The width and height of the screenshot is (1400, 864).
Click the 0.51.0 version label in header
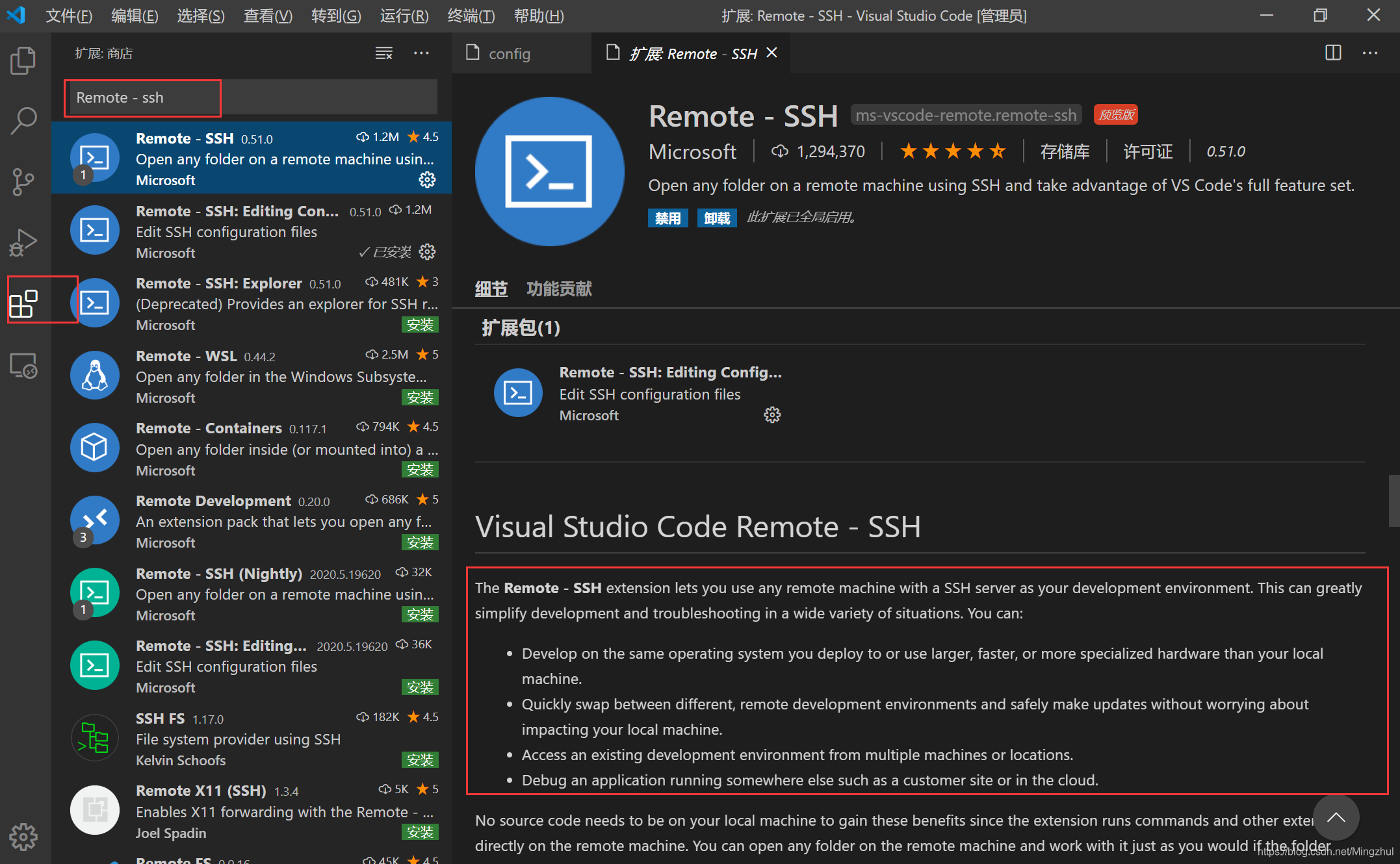1226,151
